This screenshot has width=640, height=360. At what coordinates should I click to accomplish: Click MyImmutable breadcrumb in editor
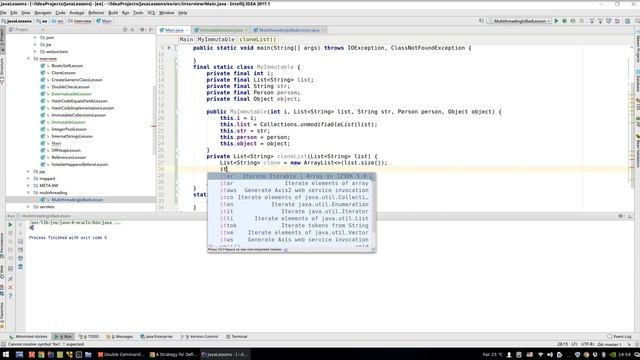pyautogui.click(x=216, y=40)
